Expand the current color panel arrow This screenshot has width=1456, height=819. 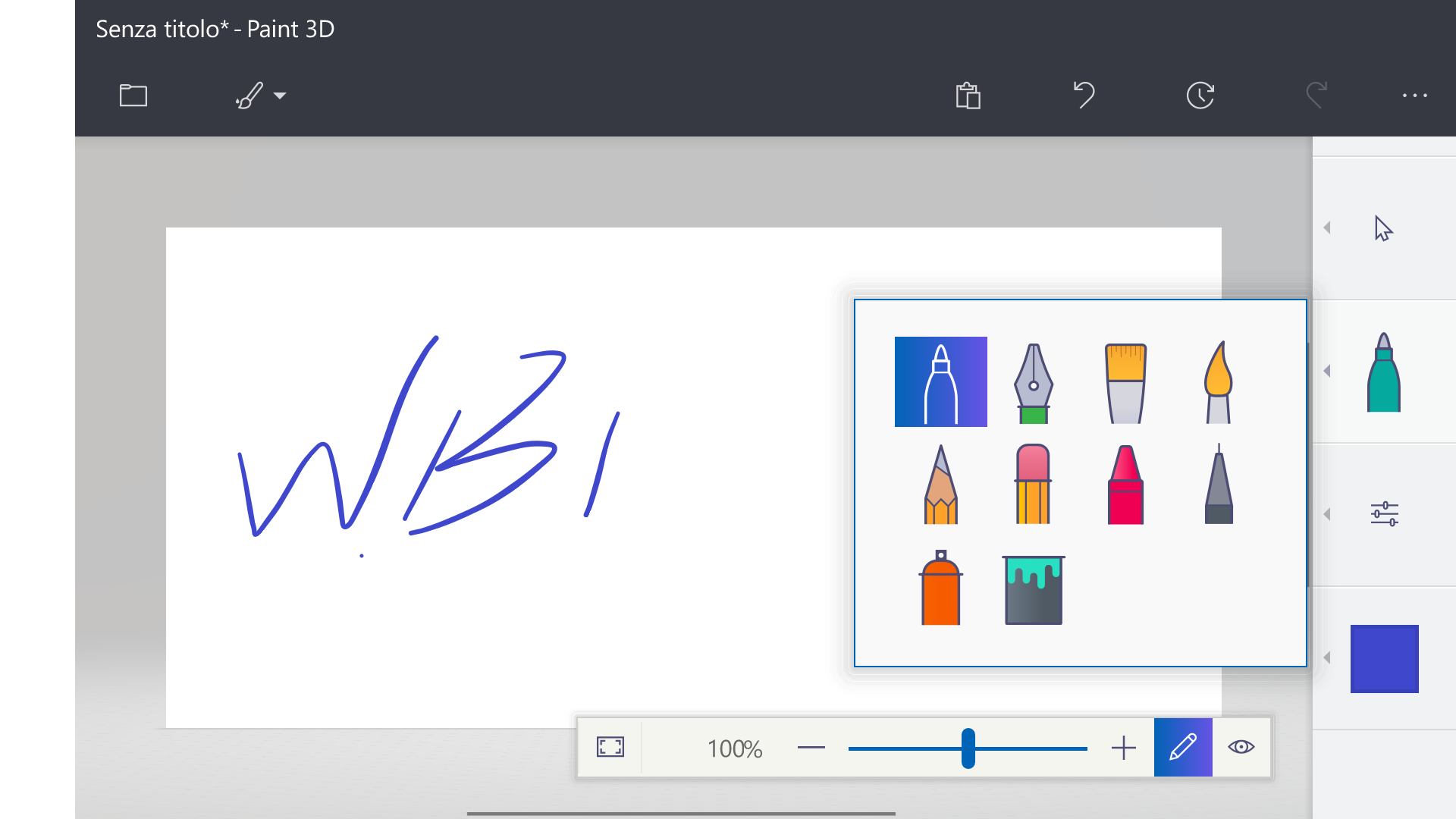tap(1327, 657)
